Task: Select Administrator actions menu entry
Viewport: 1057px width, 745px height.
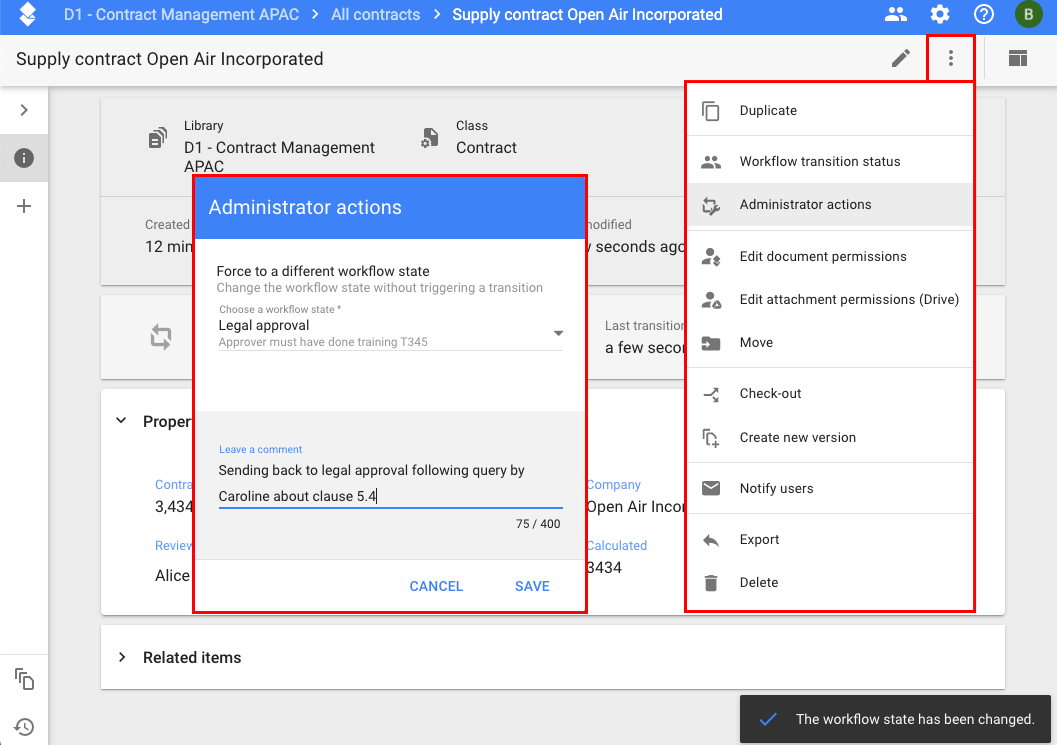Action: 829,205
